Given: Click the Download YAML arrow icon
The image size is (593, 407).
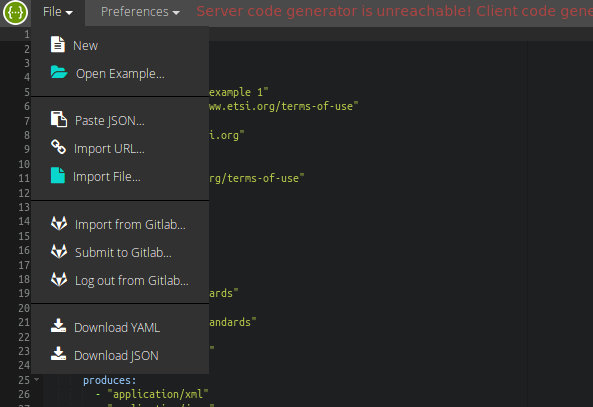Looking at the screenshot, I should [59, 326].
